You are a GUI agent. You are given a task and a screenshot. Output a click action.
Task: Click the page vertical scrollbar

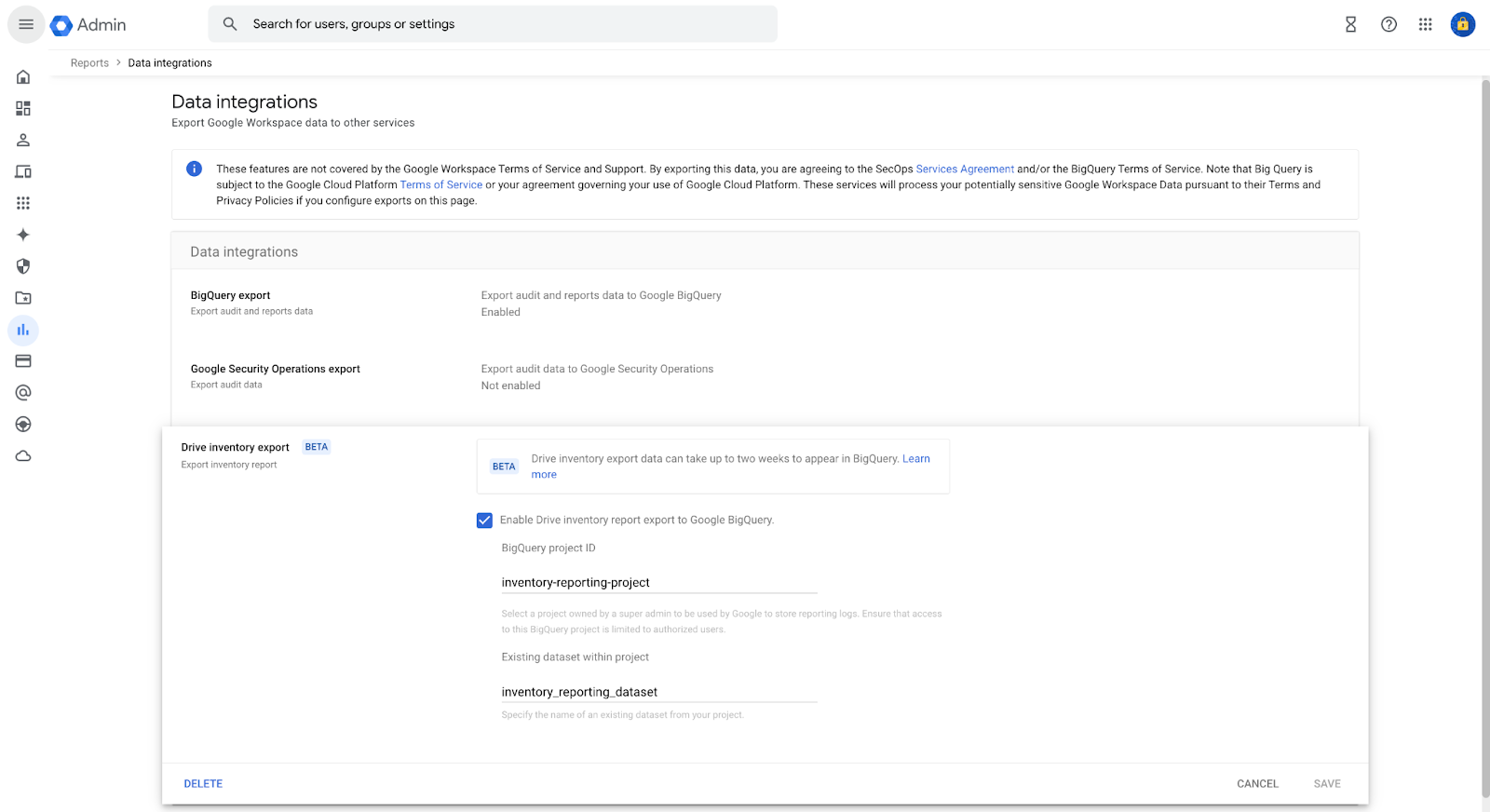[x=1485, y=438]
